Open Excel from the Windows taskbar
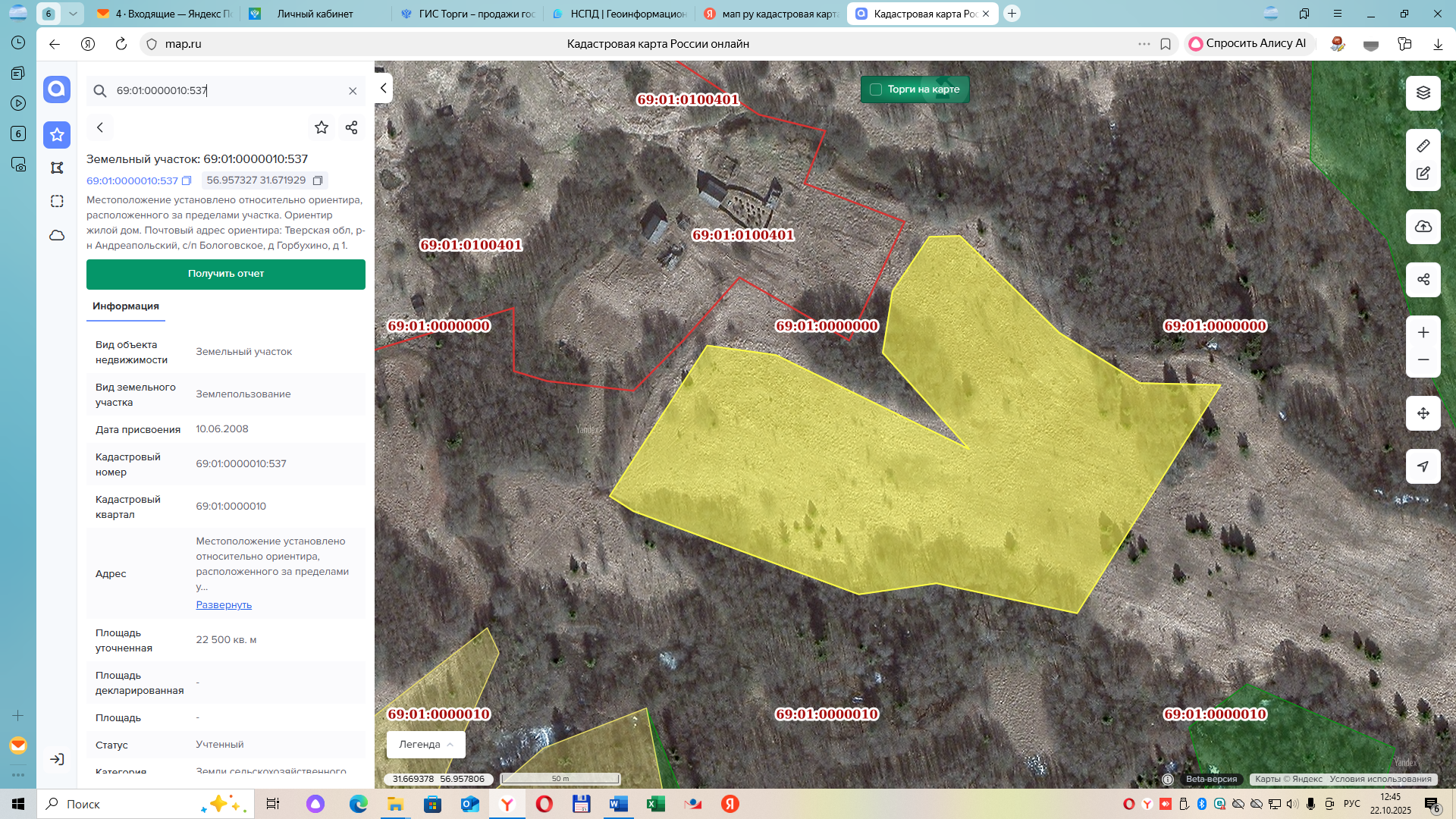 tap(655, 804)
